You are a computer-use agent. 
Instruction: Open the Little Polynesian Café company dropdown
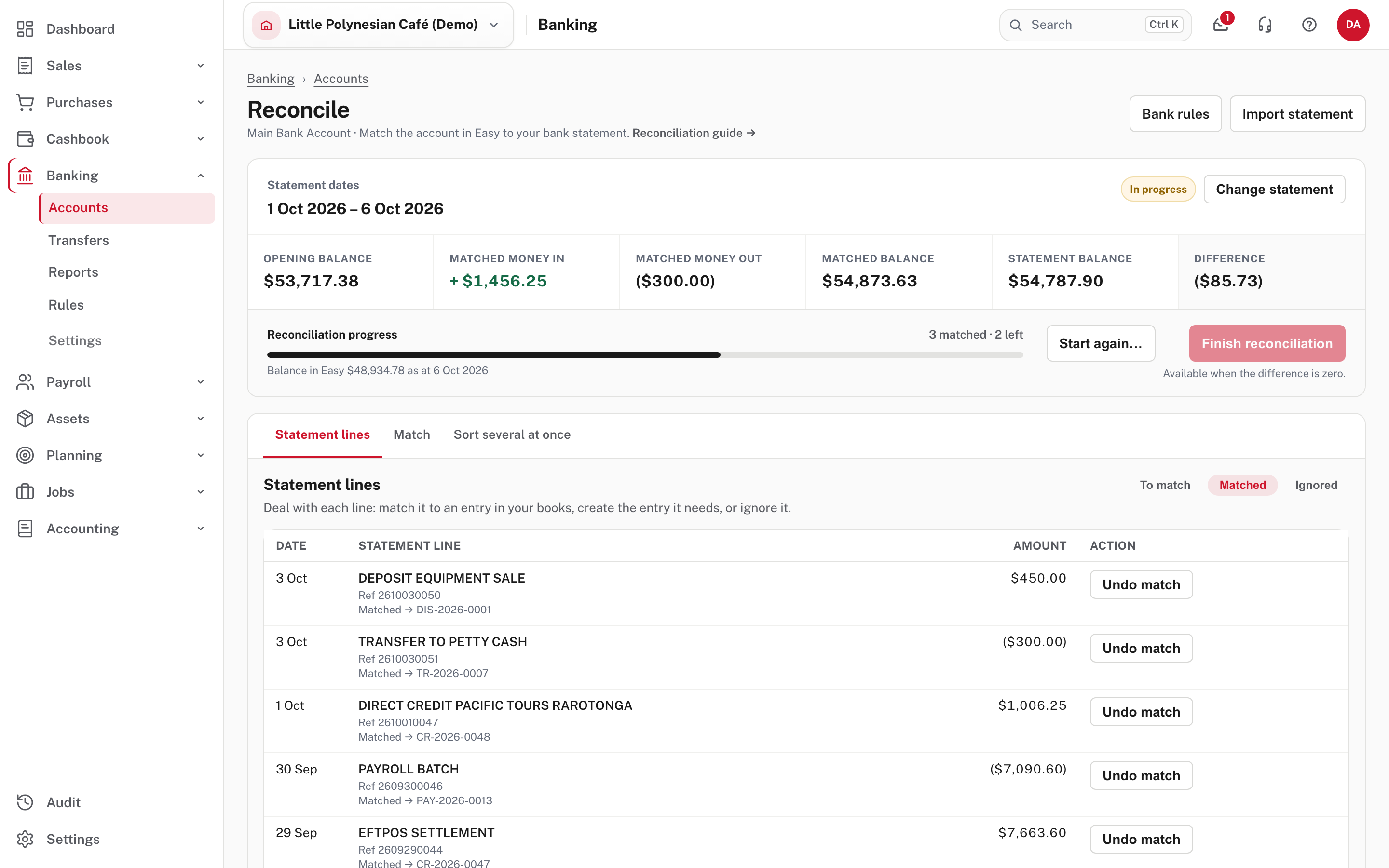[x=378, y=25]
